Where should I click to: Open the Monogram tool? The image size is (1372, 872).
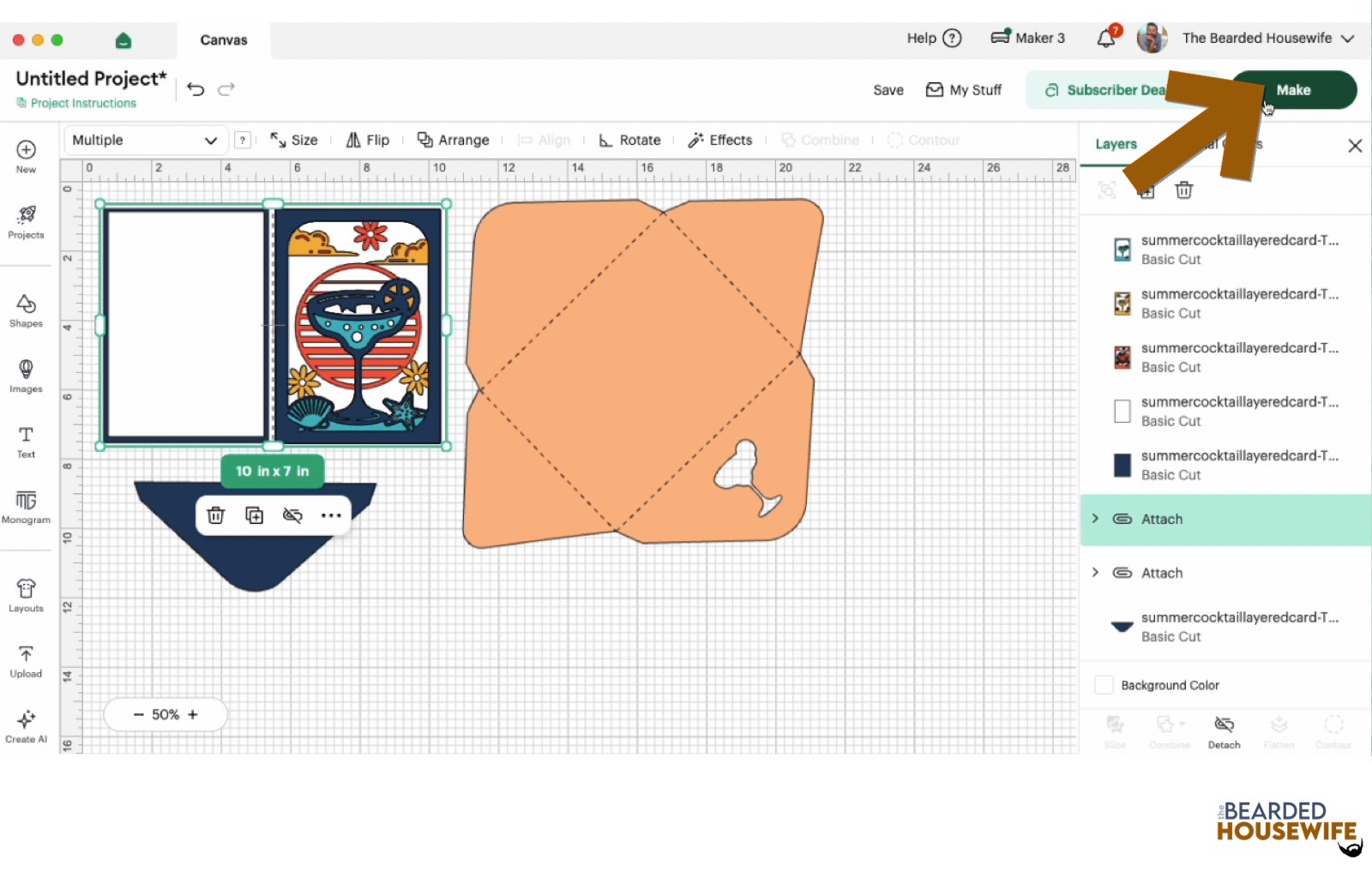click(26, 507)
